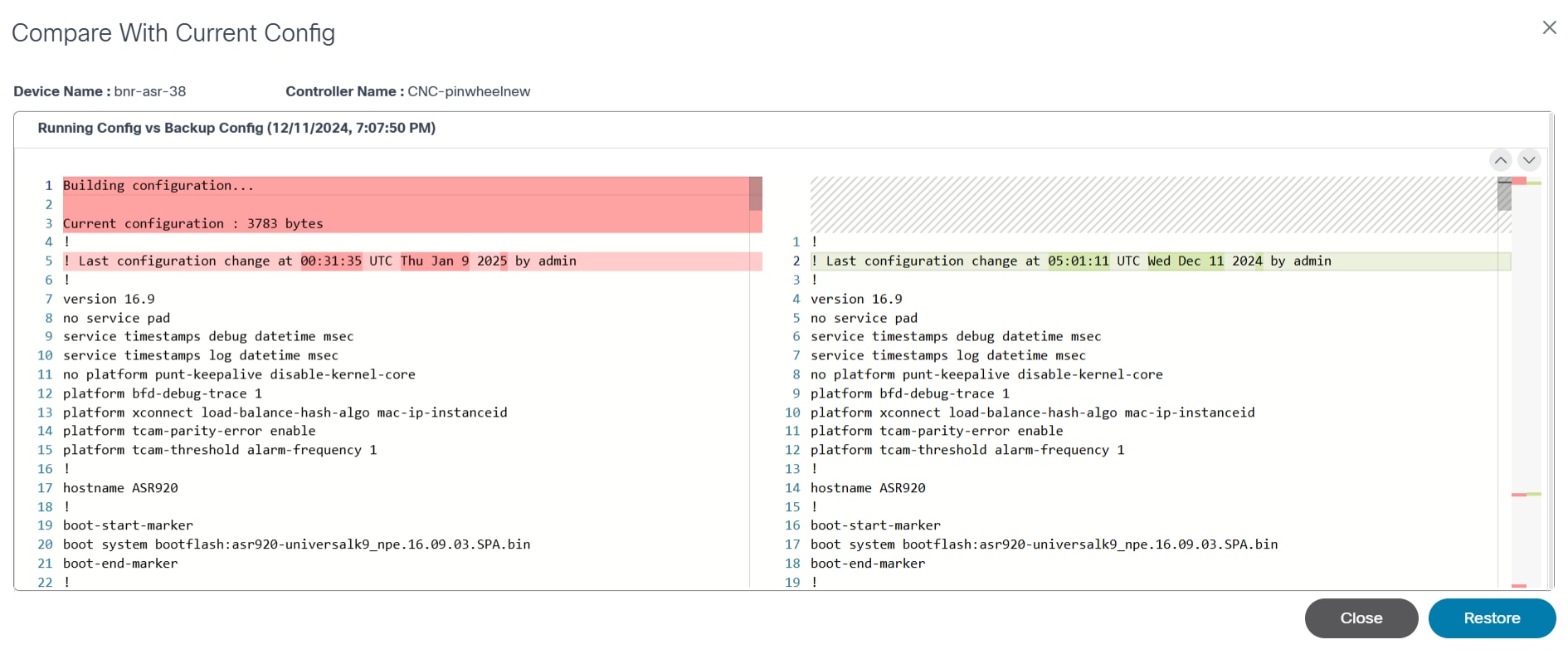The image size is (1568, 659).
Task: Click the device name bnr-asr-38
Action: pyautogui.click(x=150, y=91)
